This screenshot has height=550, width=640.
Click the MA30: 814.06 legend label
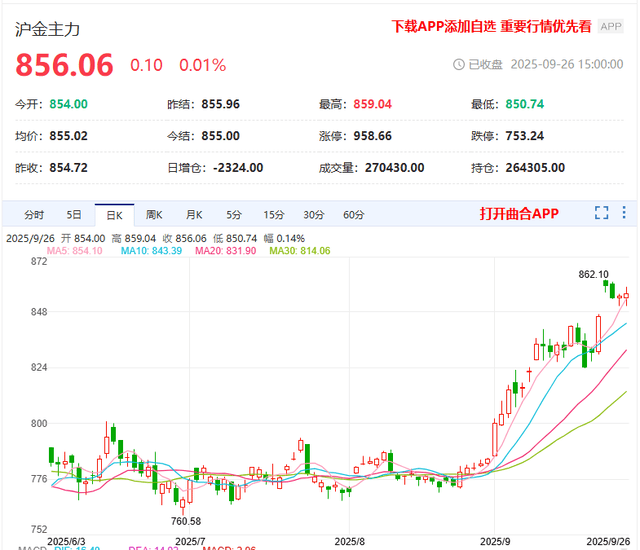(300, 251)
